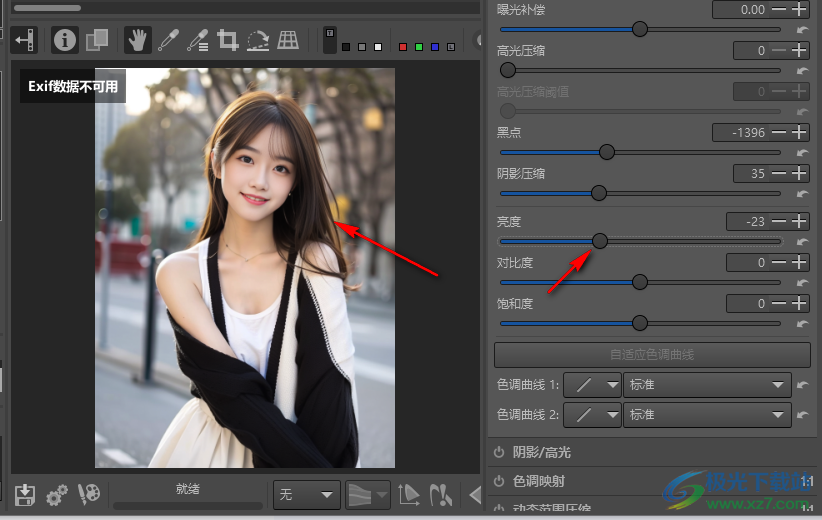Reset 黑点 slider to default
The width and height of the screenshot is (822, 520).
pos(802,153)
